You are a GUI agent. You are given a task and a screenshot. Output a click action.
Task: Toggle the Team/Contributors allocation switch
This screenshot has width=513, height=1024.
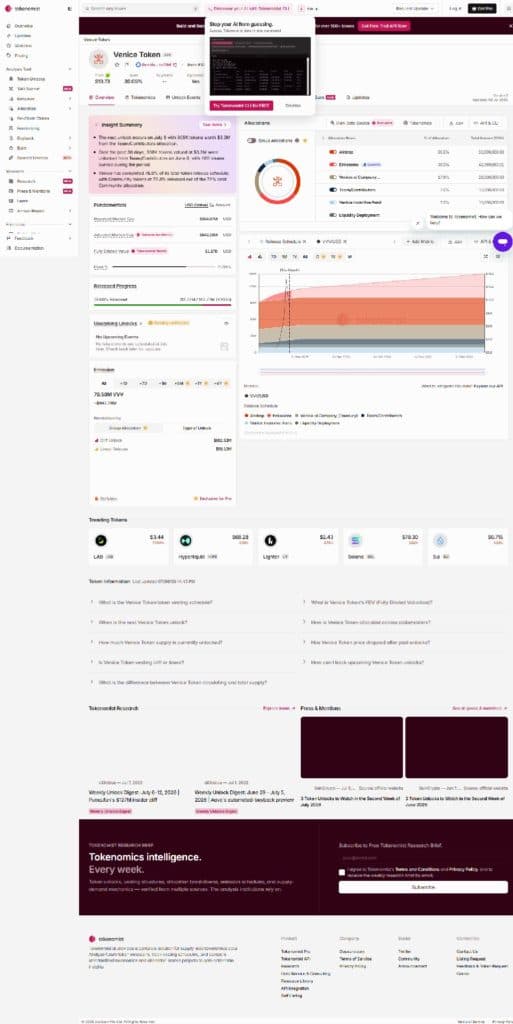[x=333, y=189]
